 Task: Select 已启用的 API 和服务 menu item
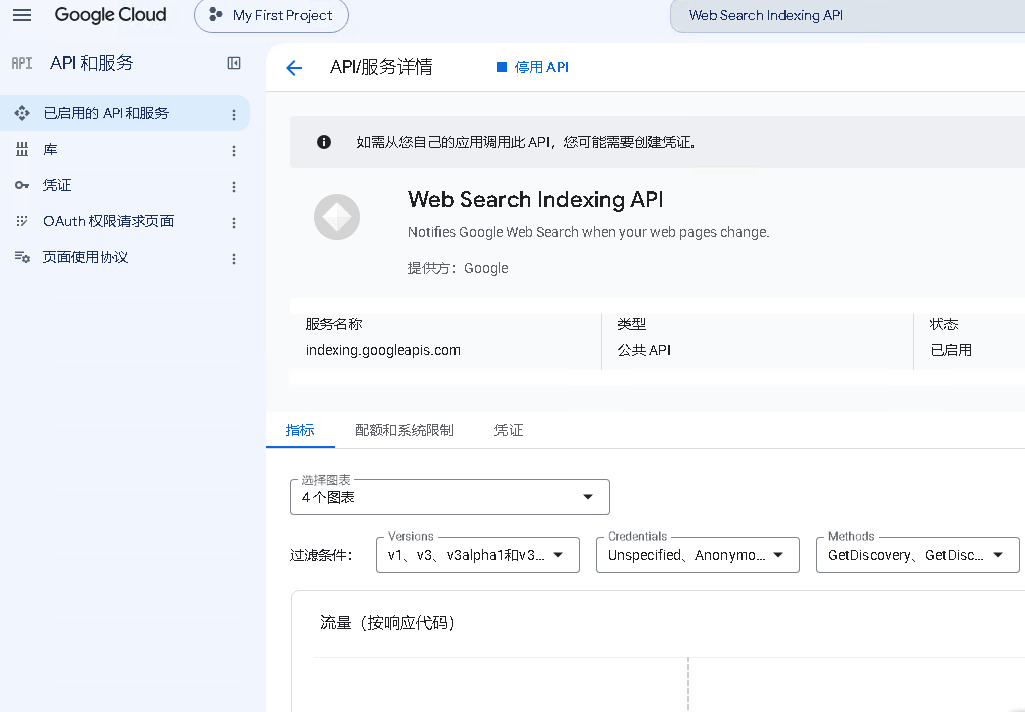point(125,113)
